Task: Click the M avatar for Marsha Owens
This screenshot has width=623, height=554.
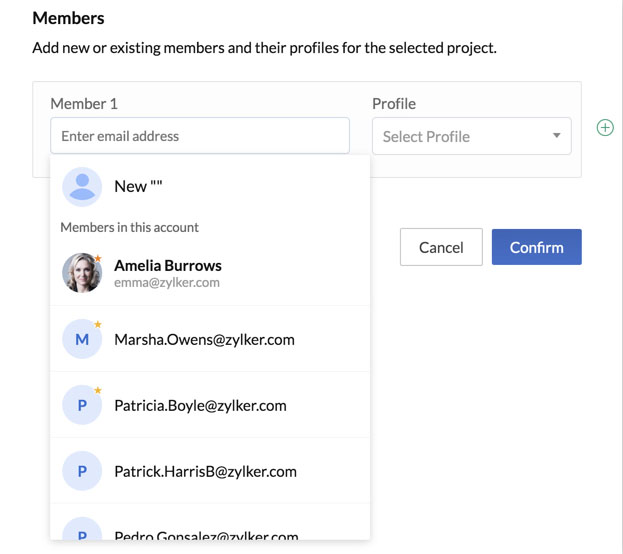Action: (82, 339)
